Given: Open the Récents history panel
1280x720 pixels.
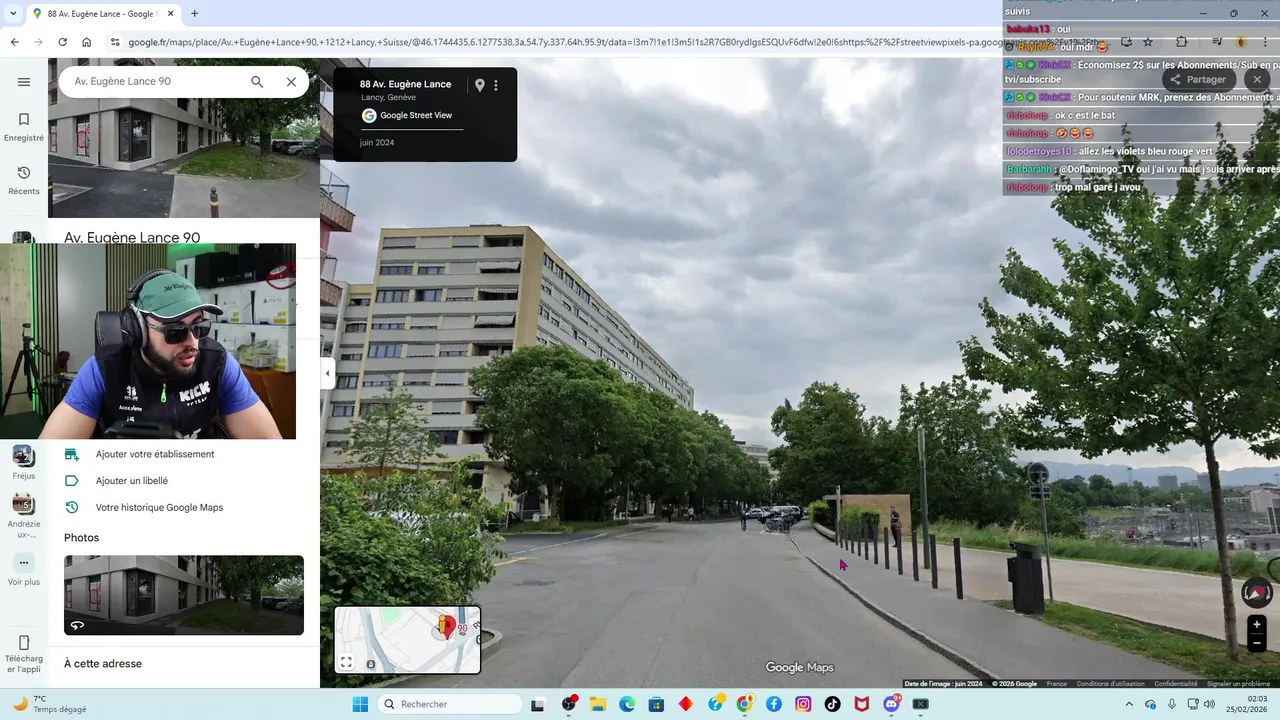Looking at the screenshot, I should click(24, 181).
